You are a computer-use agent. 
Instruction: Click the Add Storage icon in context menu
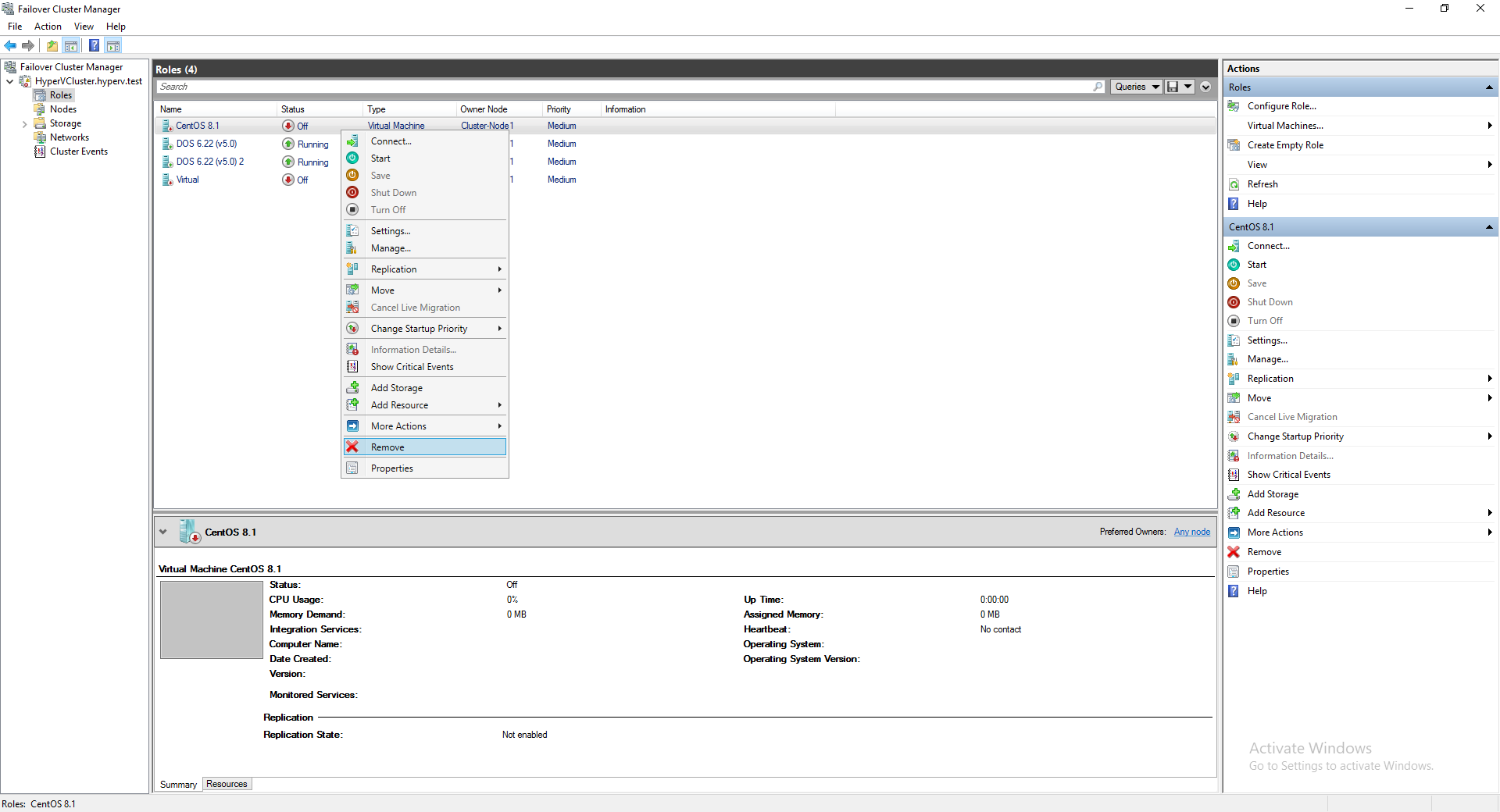click(x=352, y=388)
